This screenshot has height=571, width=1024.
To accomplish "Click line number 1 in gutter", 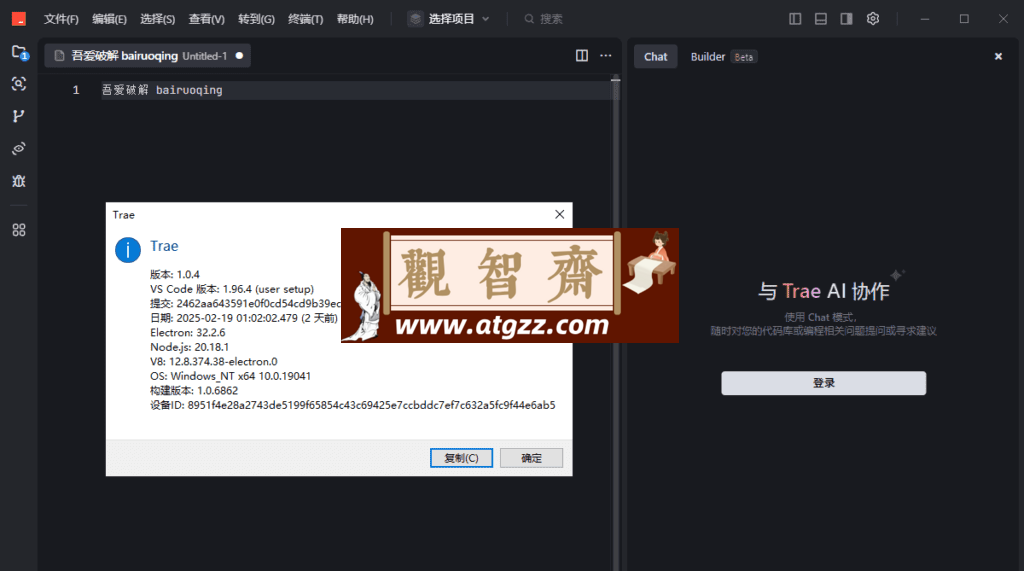I will point(76,90).
